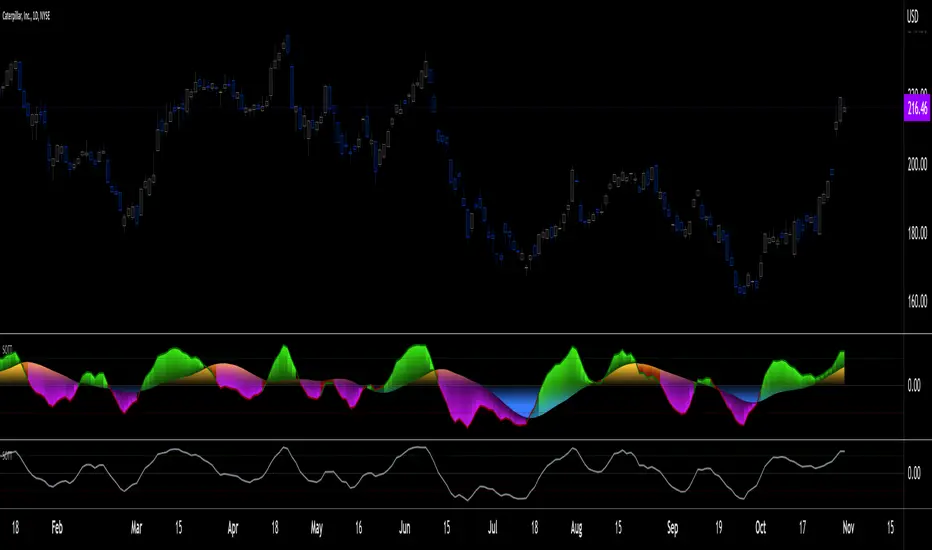Select the SOTT legend in the gray line pane
Screen dimensions: 932x550
(x=7, y=456)
